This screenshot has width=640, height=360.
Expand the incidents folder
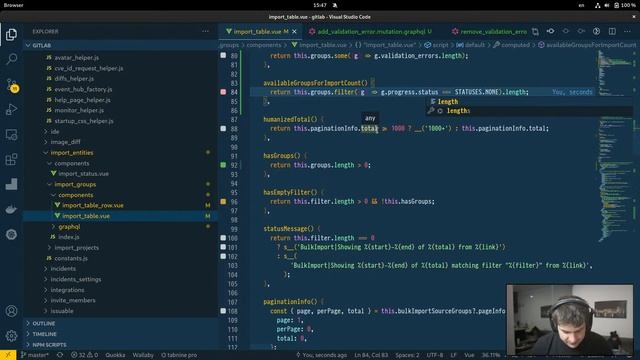[121, 269]
